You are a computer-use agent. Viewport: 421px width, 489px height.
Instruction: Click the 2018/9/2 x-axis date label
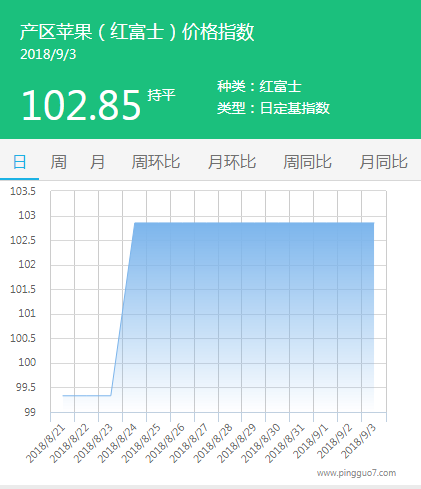pos(336,441)
